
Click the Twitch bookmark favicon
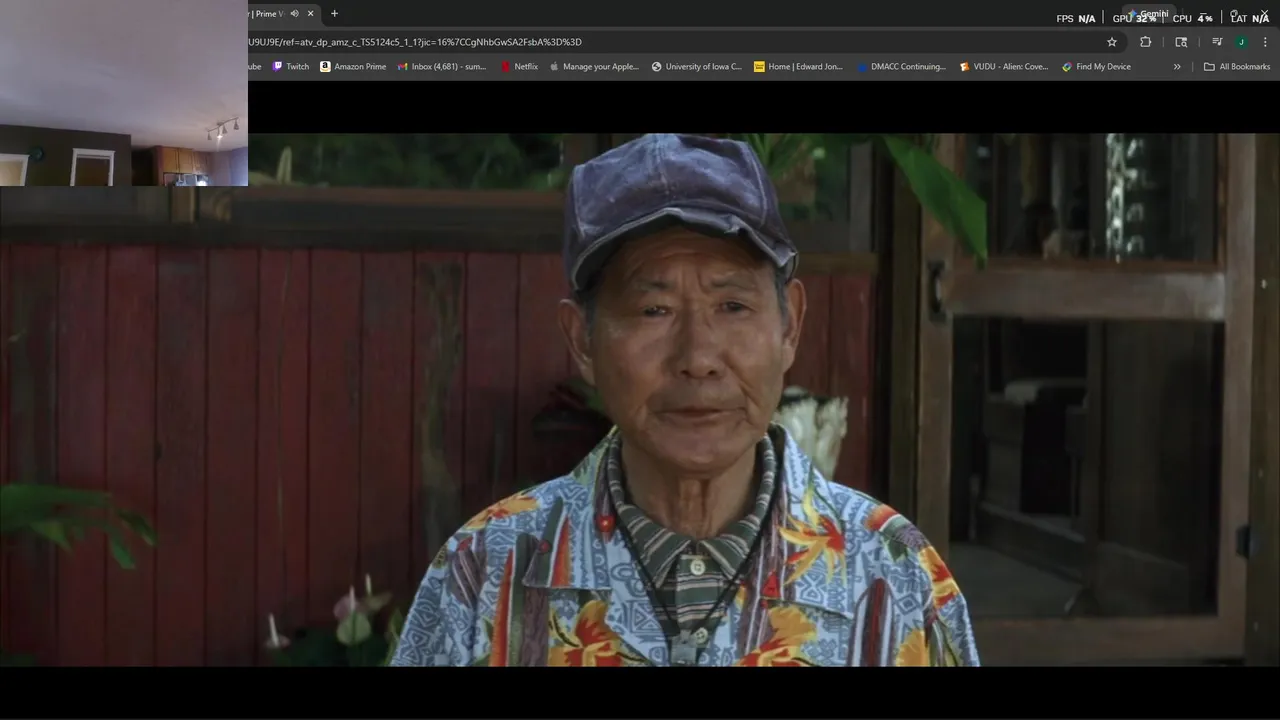pos(278,67)
